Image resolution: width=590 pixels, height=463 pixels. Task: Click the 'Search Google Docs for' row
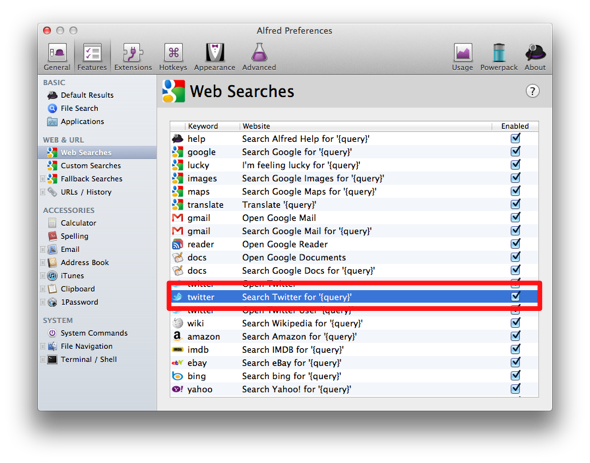point(354,271)
